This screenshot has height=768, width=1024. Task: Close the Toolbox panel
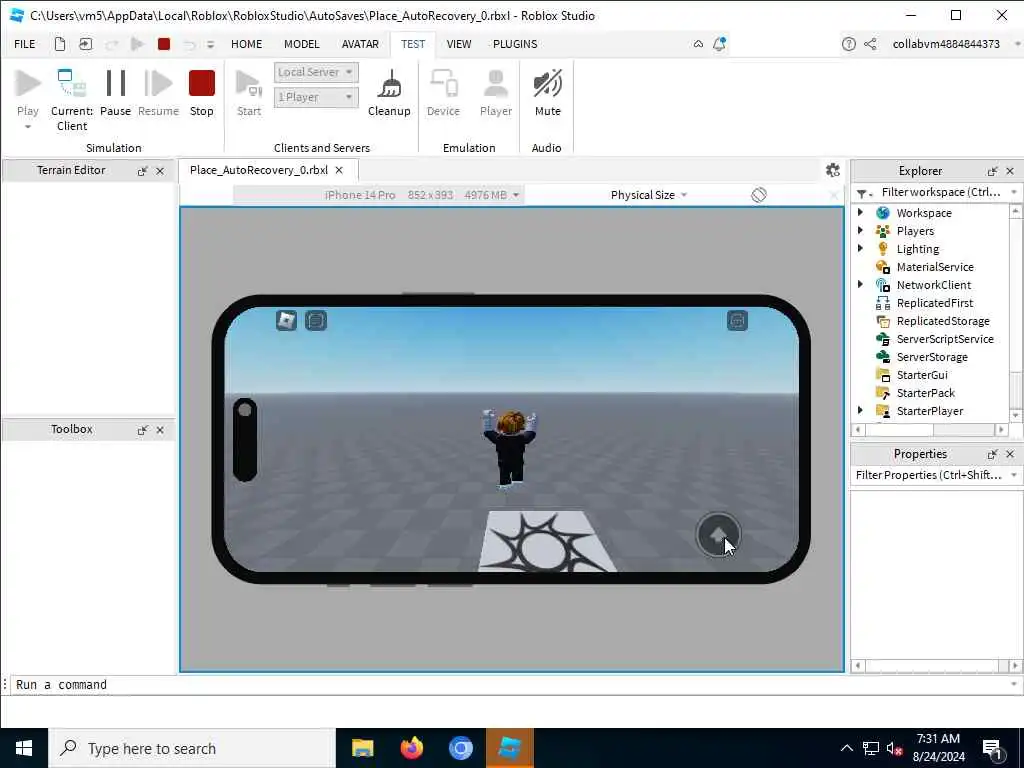pyautogui.click(x=160, y=430)
